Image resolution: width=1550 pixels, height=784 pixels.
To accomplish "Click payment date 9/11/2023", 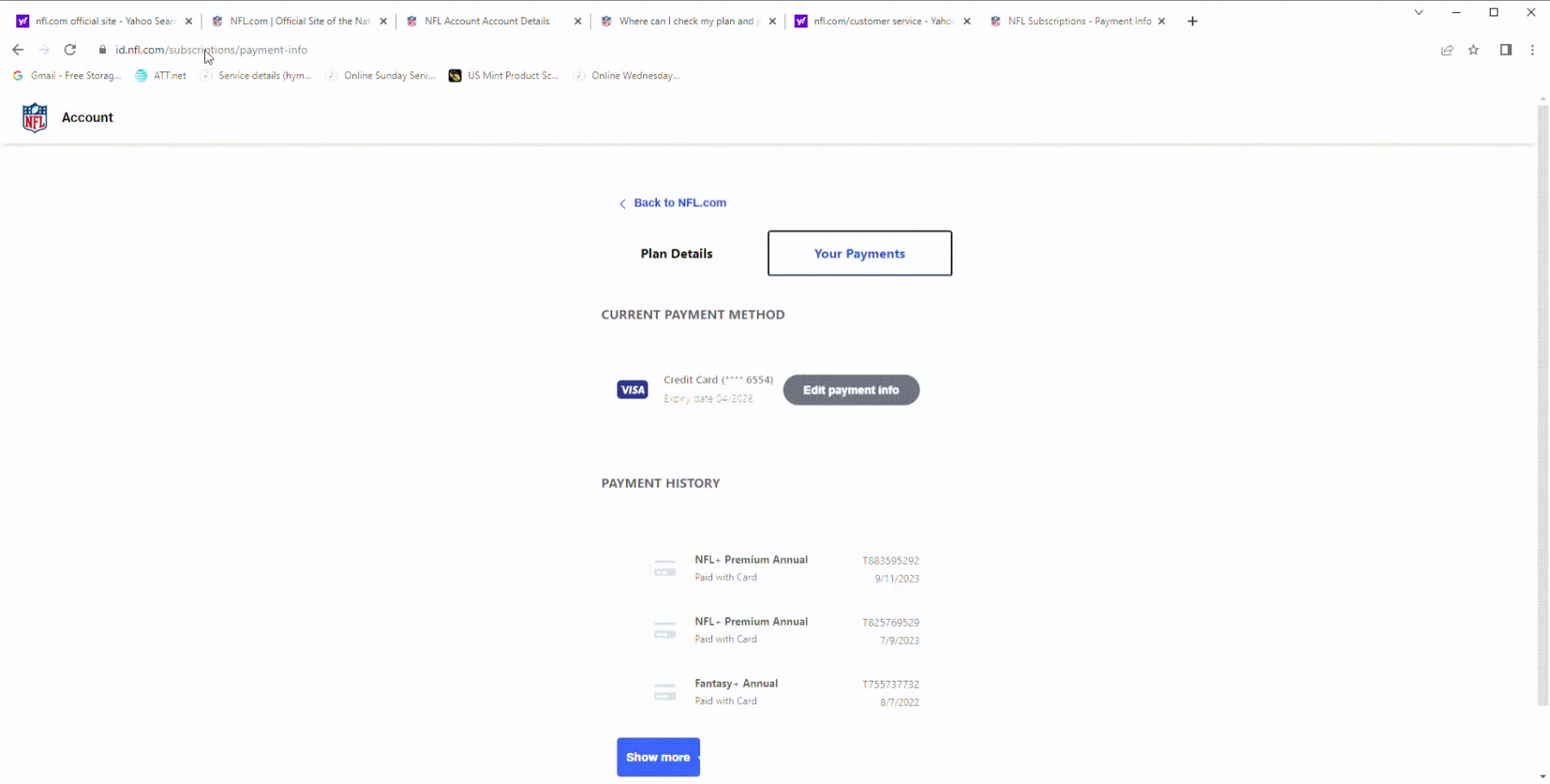I will tap(896, 578).
